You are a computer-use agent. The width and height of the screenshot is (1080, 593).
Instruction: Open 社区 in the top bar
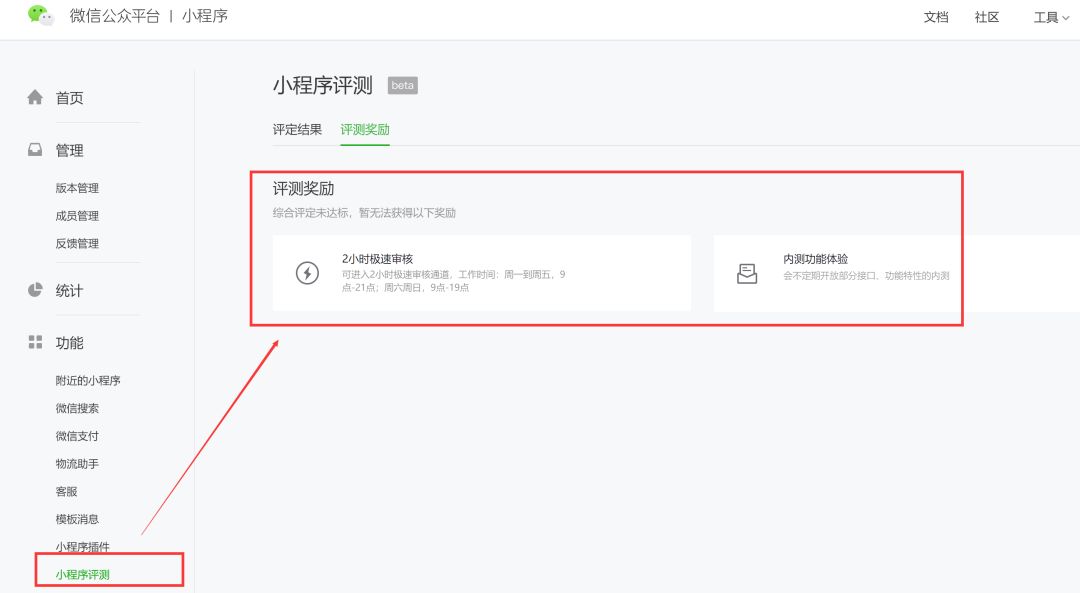tap(987, 17)
